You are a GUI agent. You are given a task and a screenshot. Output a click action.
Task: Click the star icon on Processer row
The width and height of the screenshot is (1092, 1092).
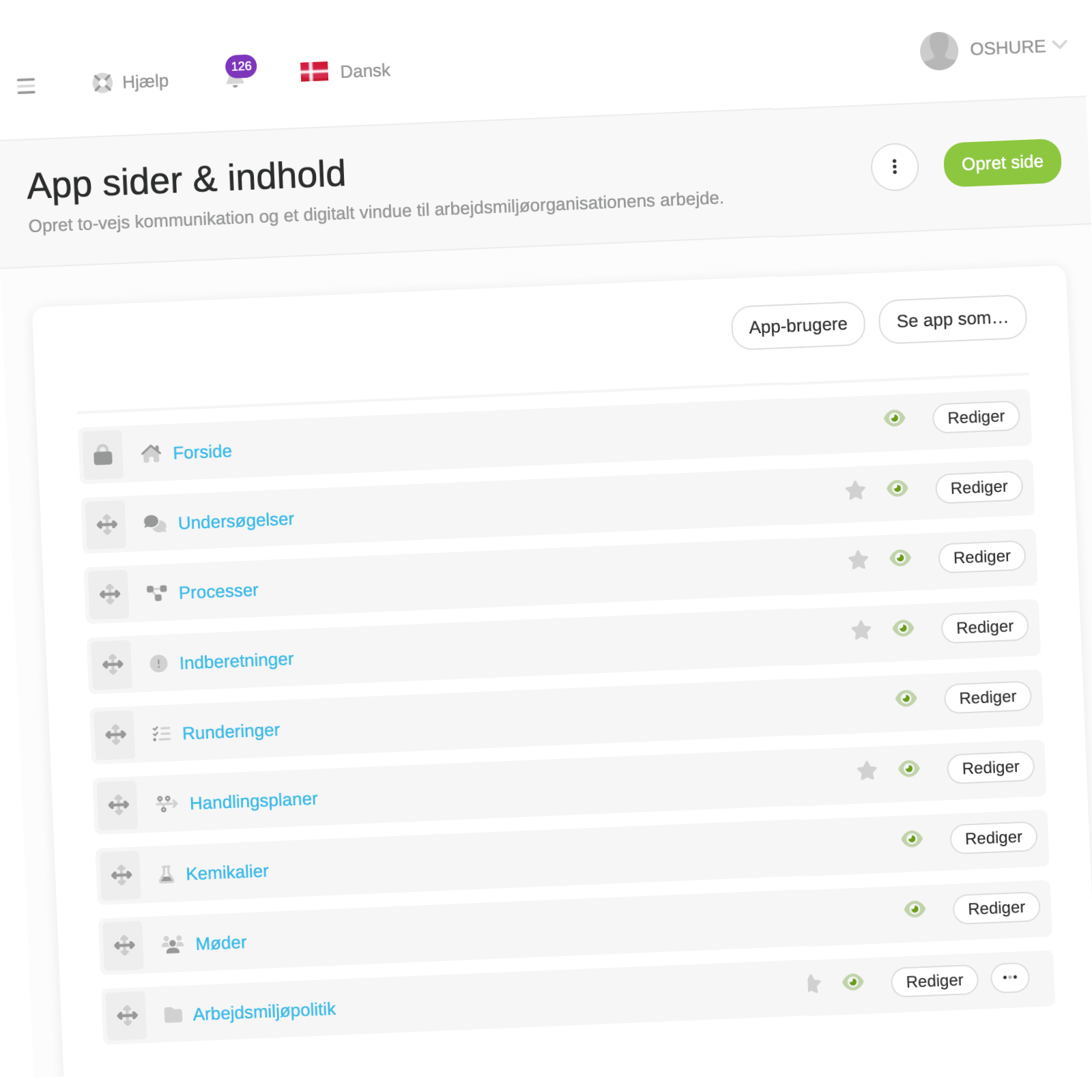858,560
